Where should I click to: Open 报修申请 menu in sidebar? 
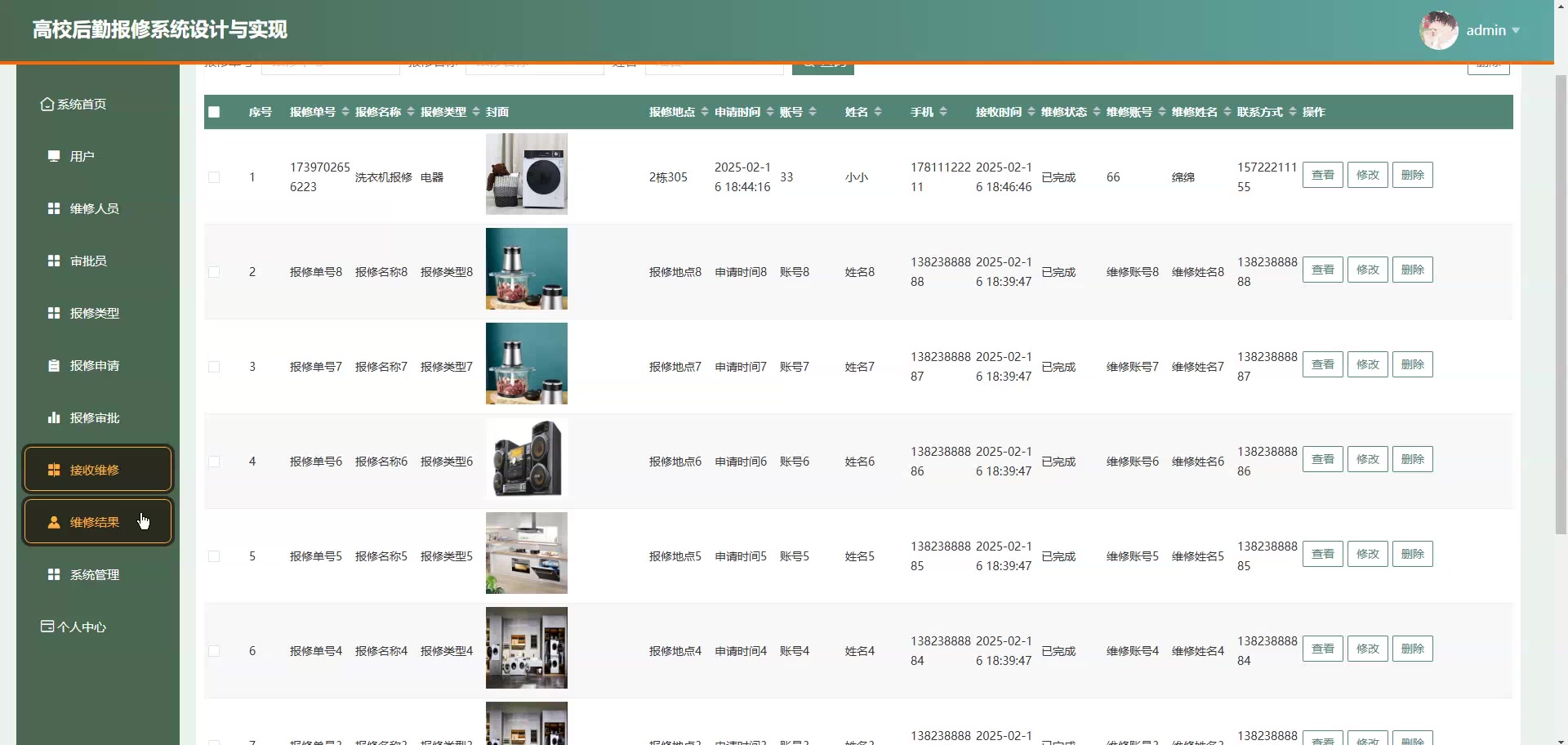click(98, 365)
